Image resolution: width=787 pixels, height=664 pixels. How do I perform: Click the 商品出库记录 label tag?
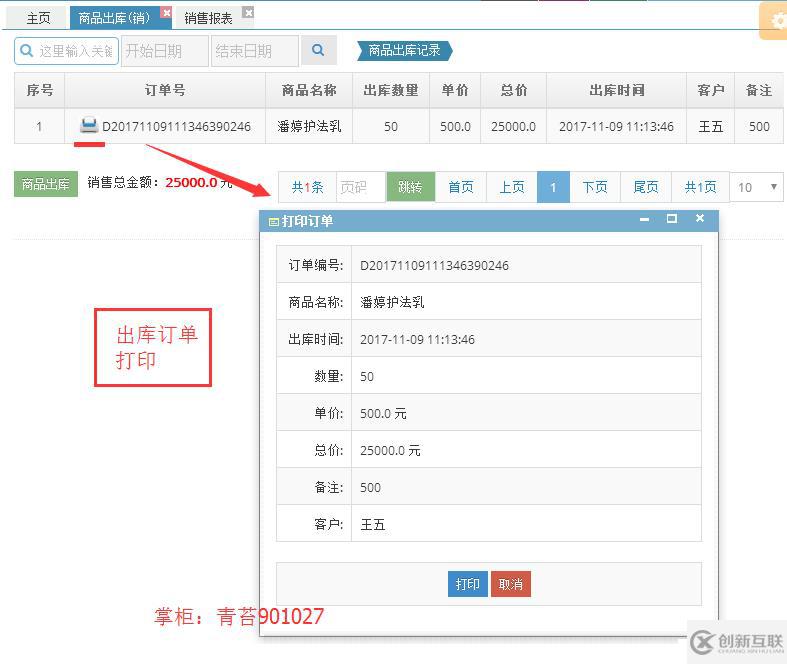click(x=405, y=50)
